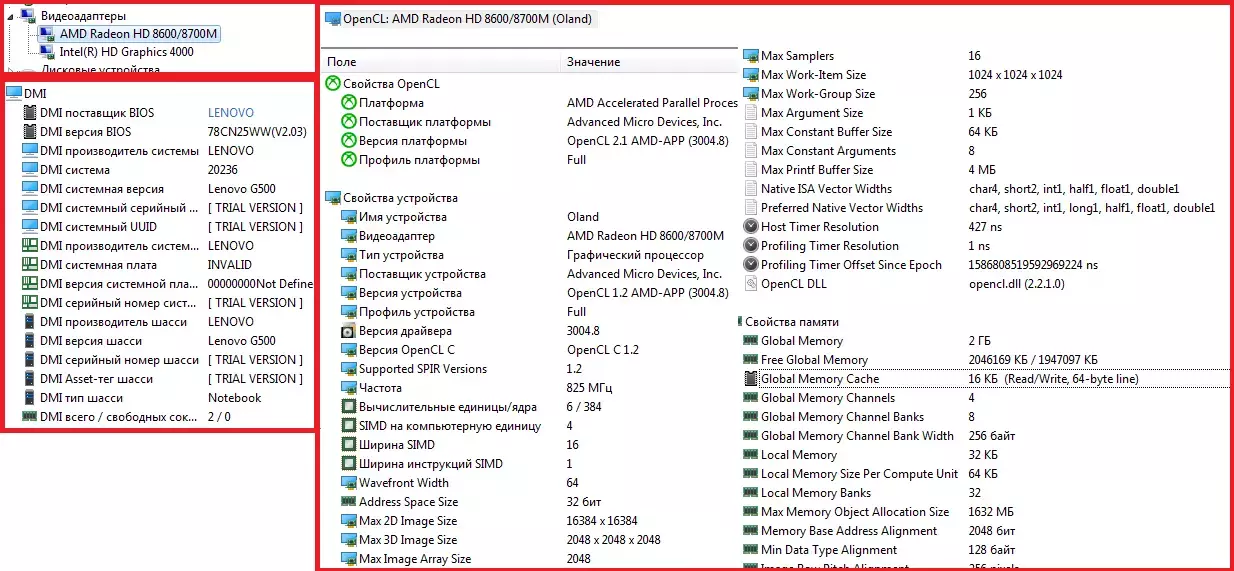The height and width of the screenshot is (571, 1234).
Task: Click the memory icon beside Local Memory Banks
Action: click(751, 493)
